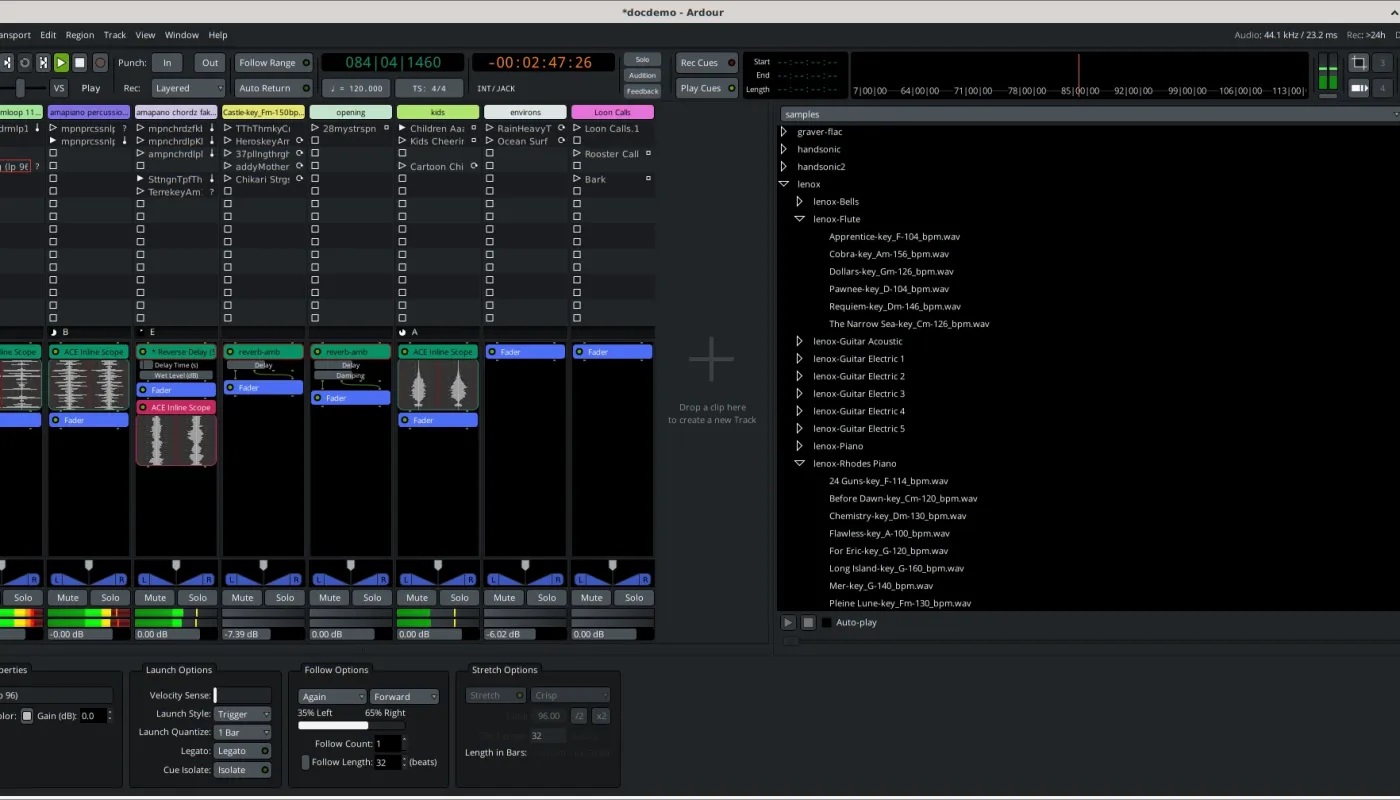Toggle the Stretch button in Stretch Options

(x=496, y=695)
